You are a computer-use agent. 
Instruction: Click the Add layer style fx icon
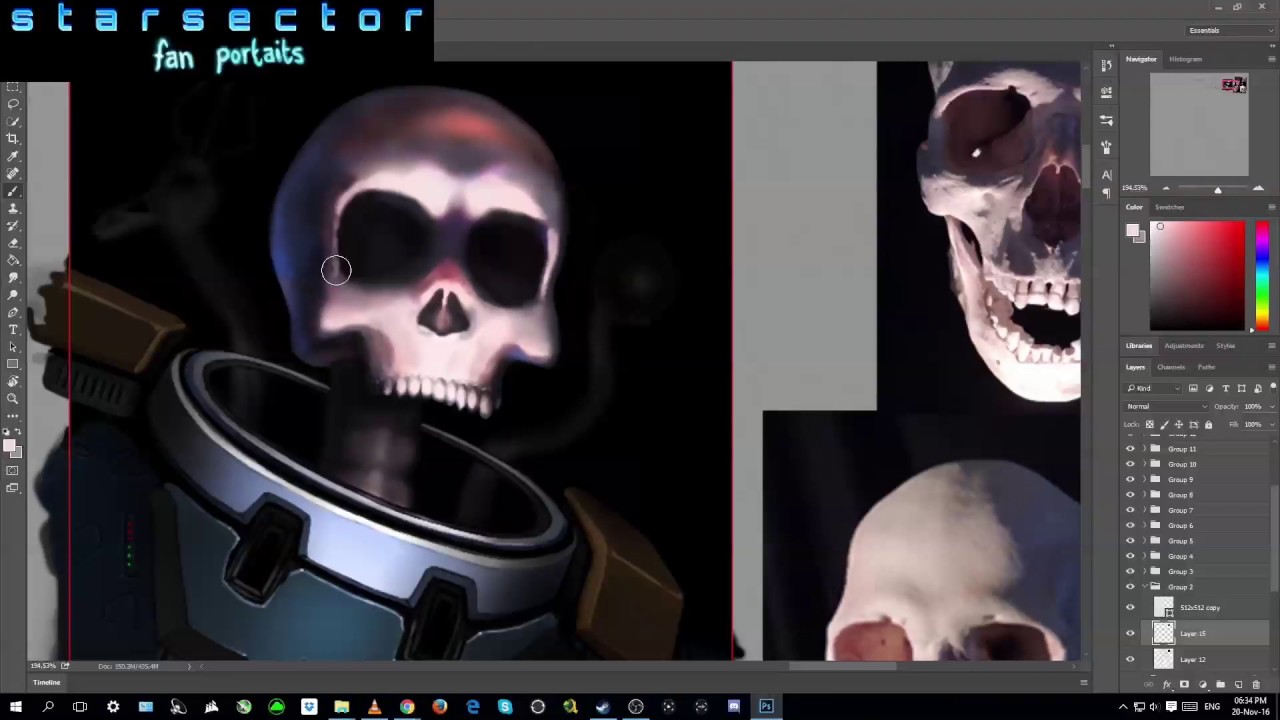click(1166, 685)
